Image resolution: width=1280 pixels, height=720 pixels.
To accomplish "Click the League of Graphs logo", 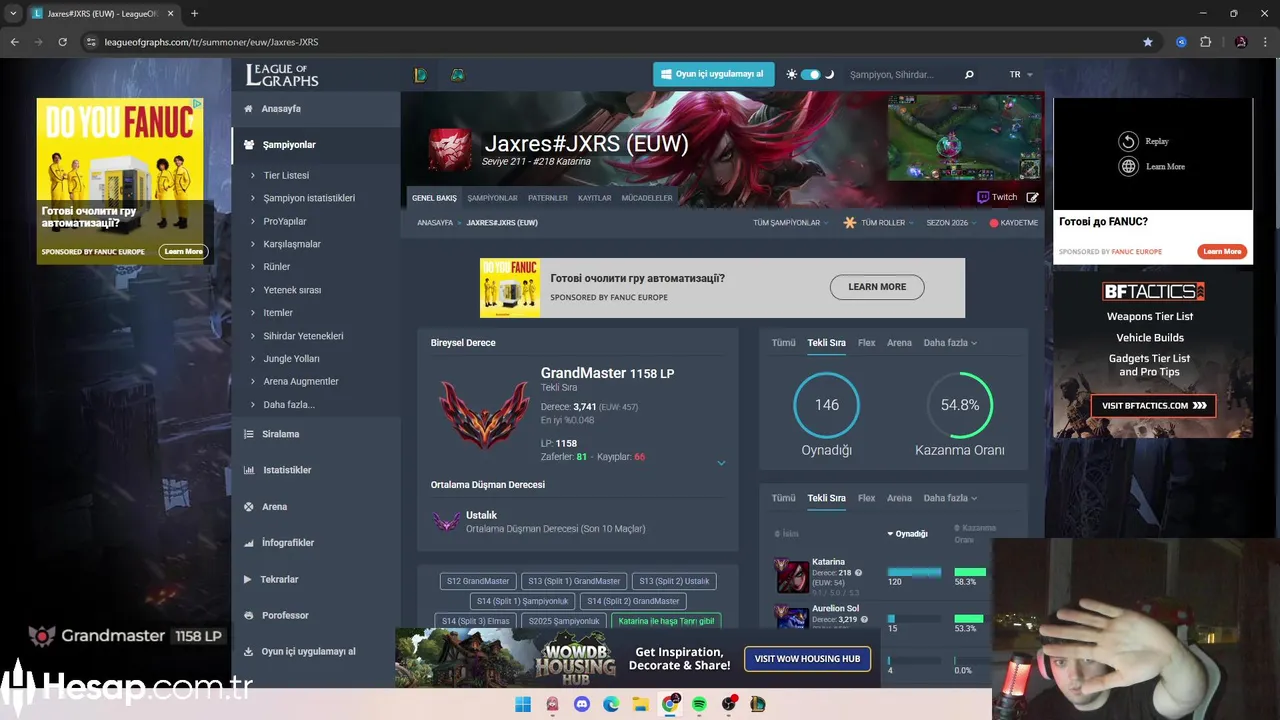I will (282, 75).
